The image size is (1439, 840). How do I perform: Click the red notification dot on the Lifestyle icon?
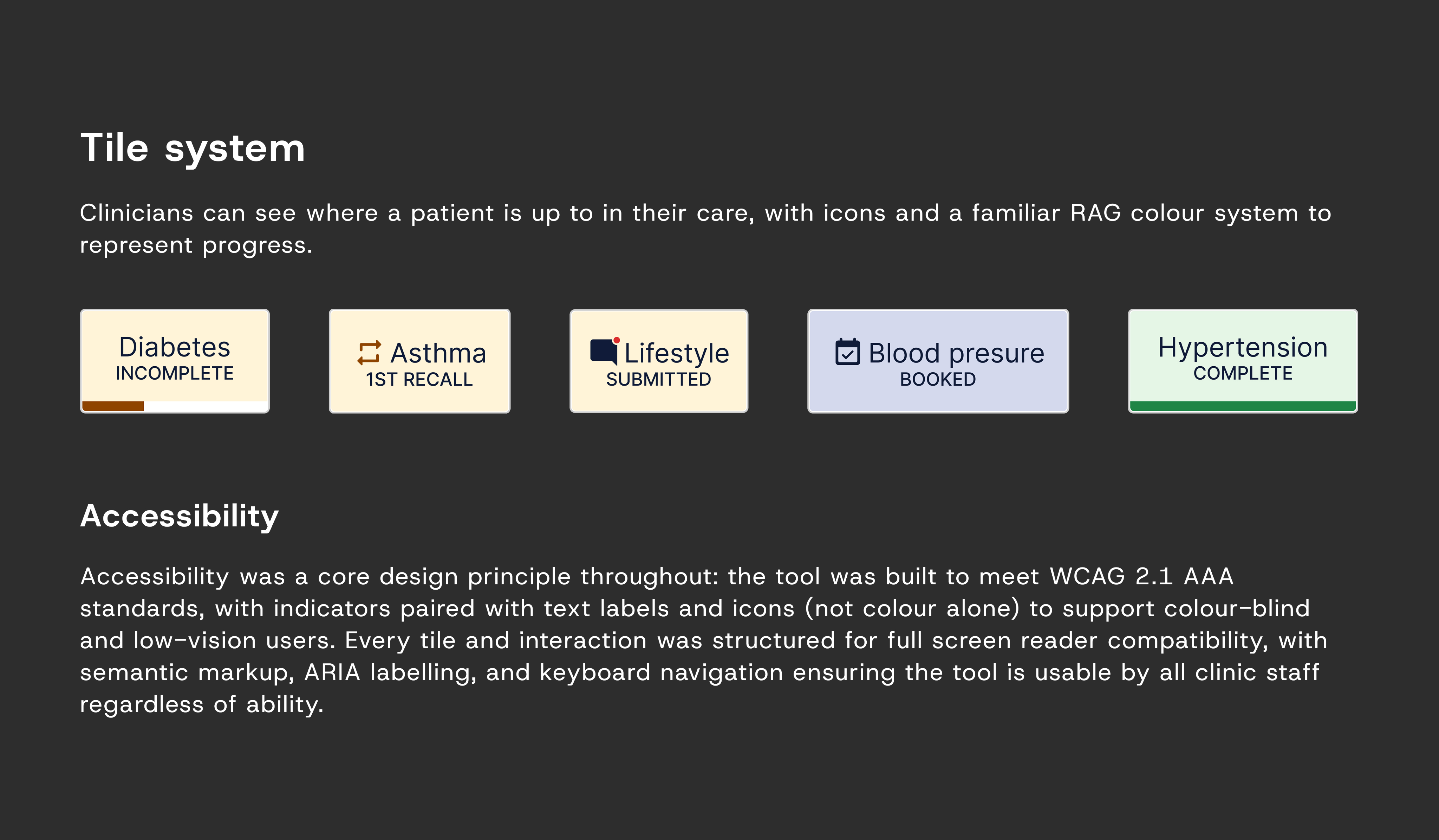pos(616,340)
